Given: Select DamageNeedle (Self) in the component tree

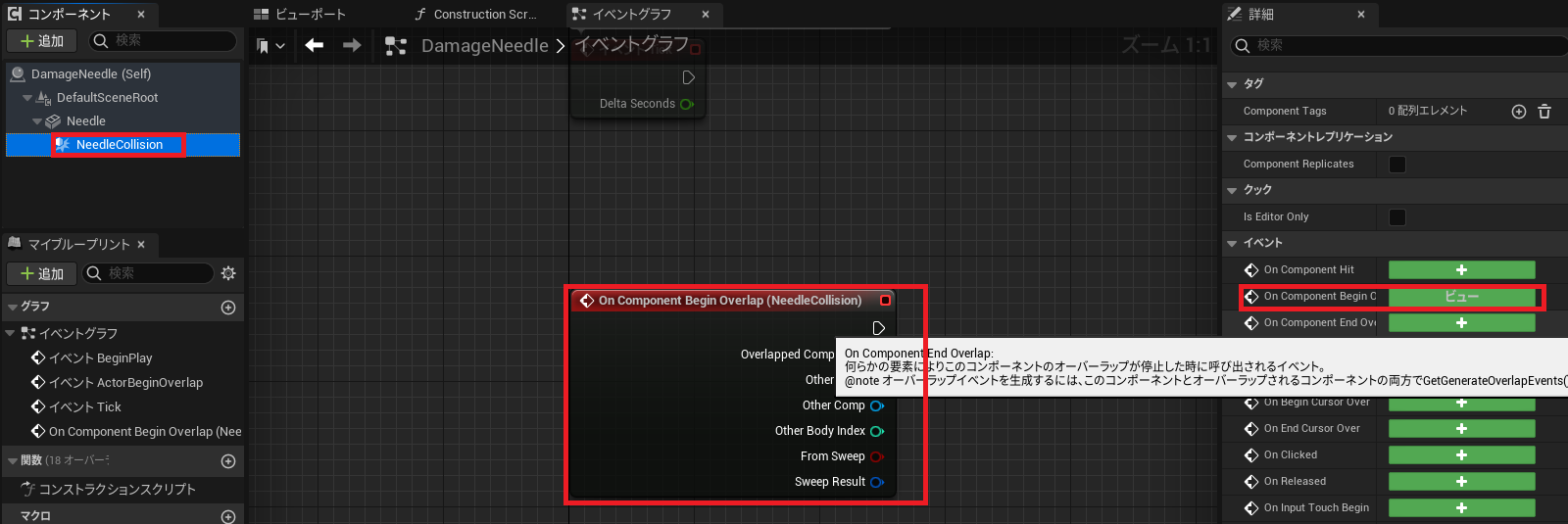Looking at the screenshot, I should point(91,73).
